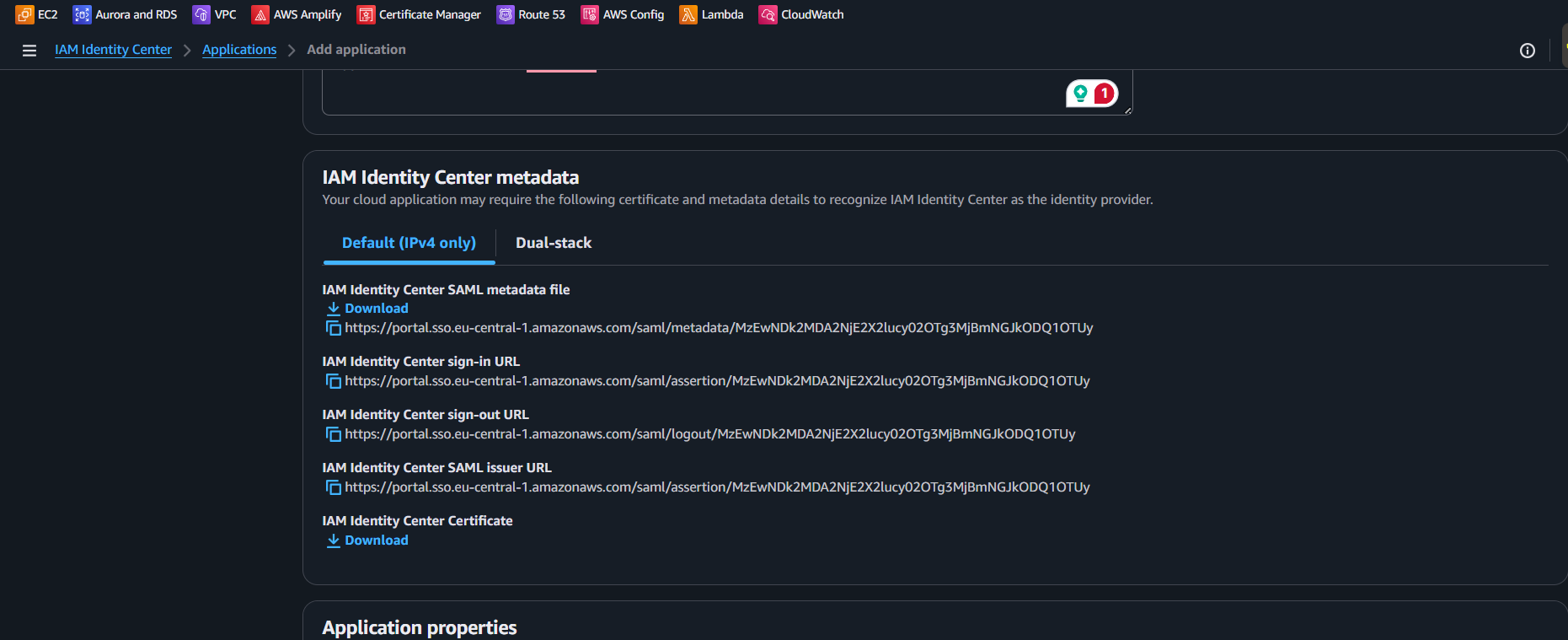Click the 'IAM Identity Center sign-in URL' label
Image resolution: width=1568 pixels, height=640 pixels.
[420, 362]
